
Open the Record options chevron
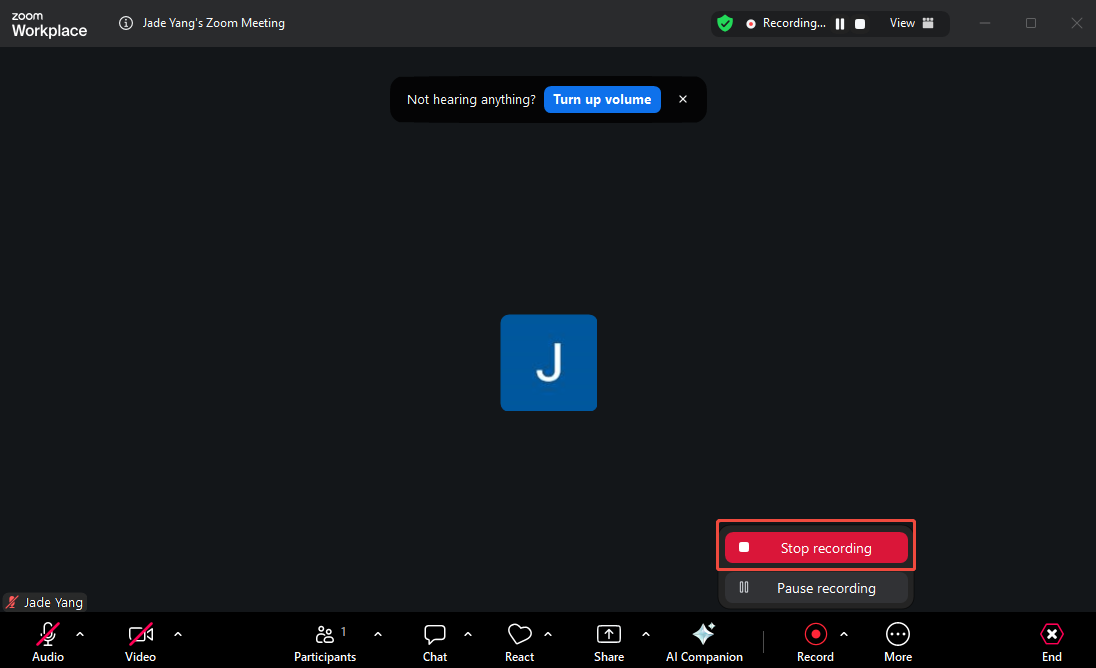[x=844, y=633]
